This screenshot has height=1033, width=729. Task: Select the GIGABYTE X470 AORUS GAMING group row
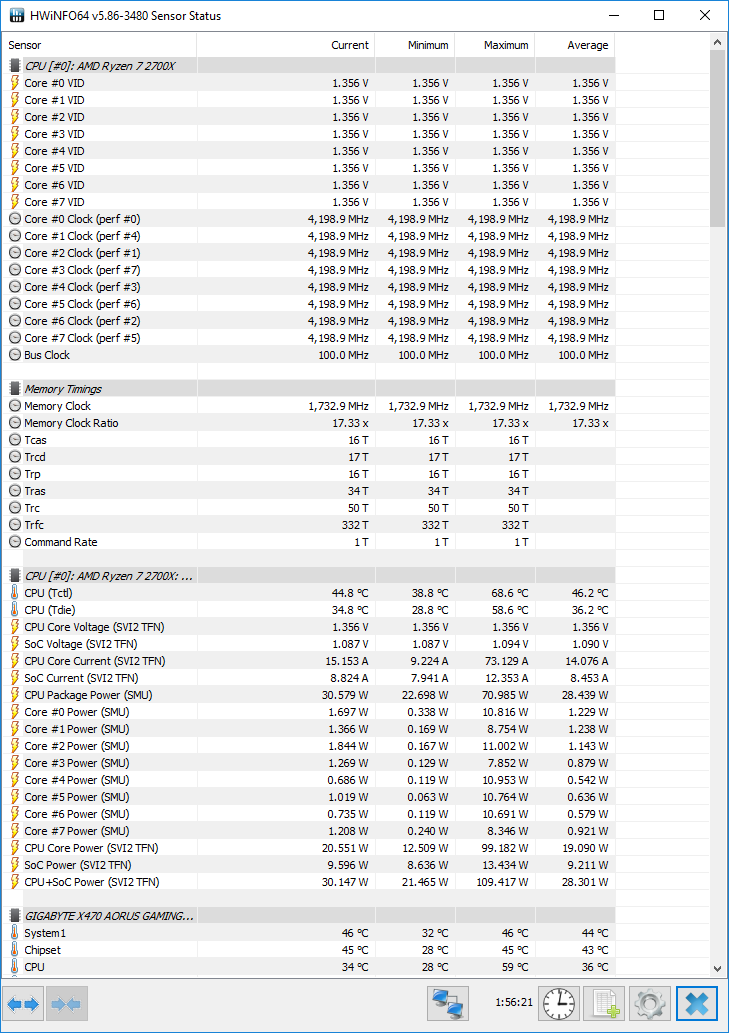308,916
